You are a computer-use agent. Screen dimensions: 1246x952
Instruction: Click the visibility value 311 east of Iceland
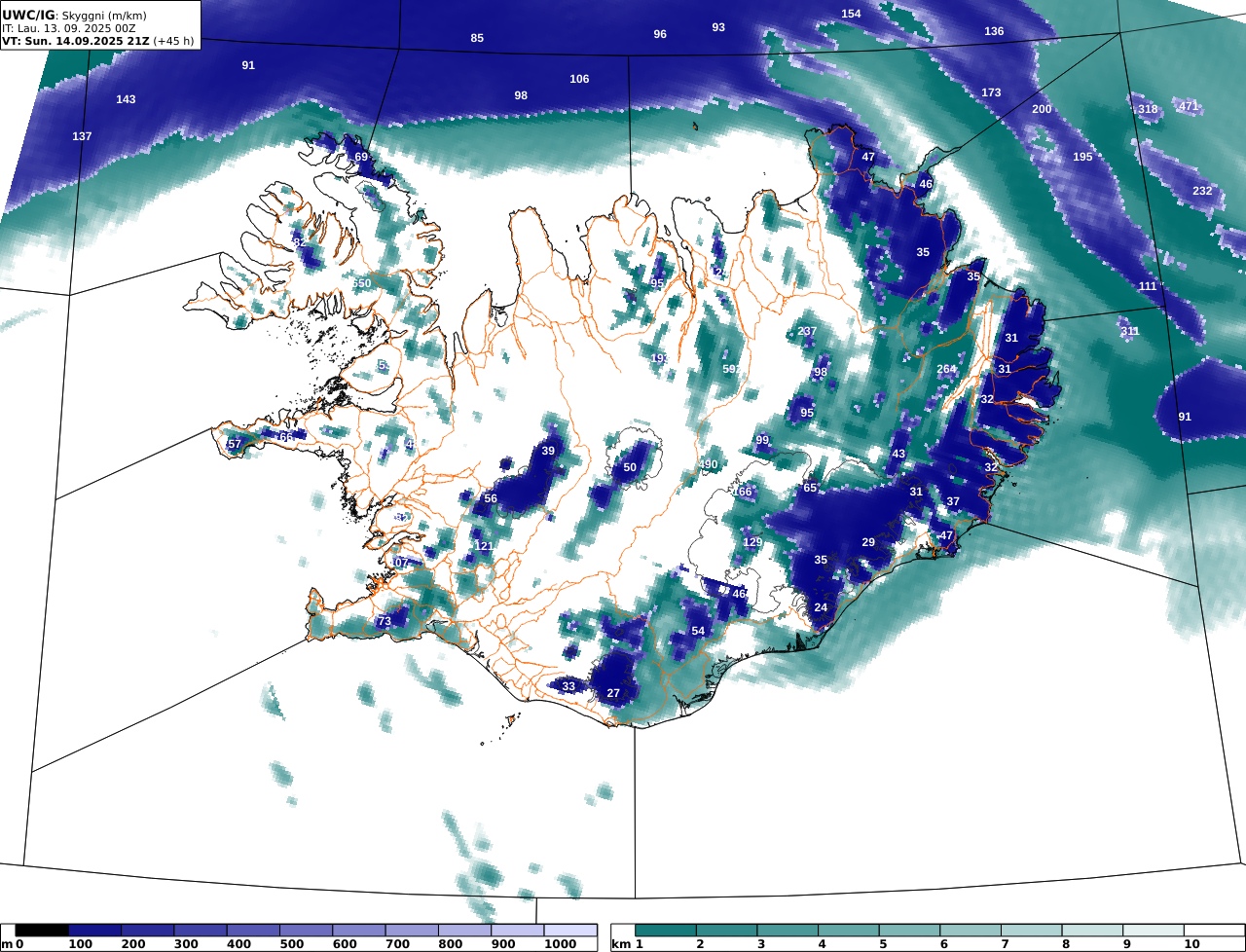pyautogui.click(x=1129, y=331)
